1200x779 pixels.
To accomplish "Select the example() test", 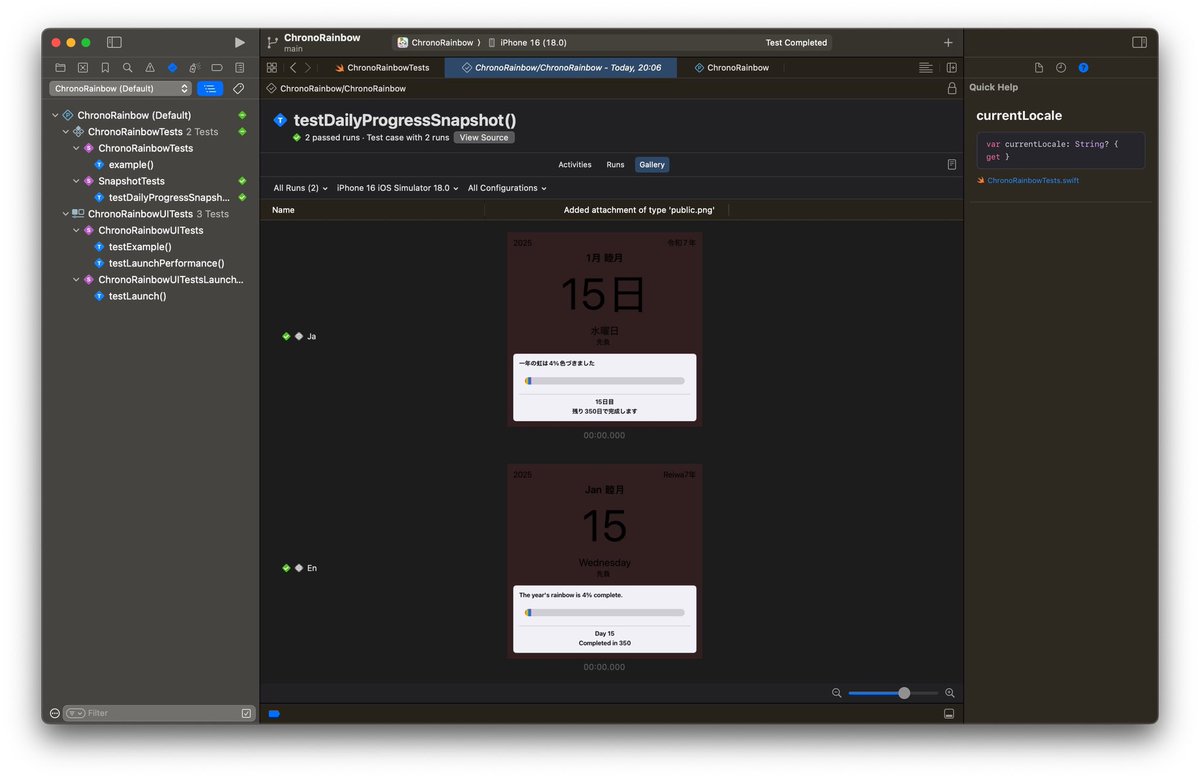I will pos(131,165).
